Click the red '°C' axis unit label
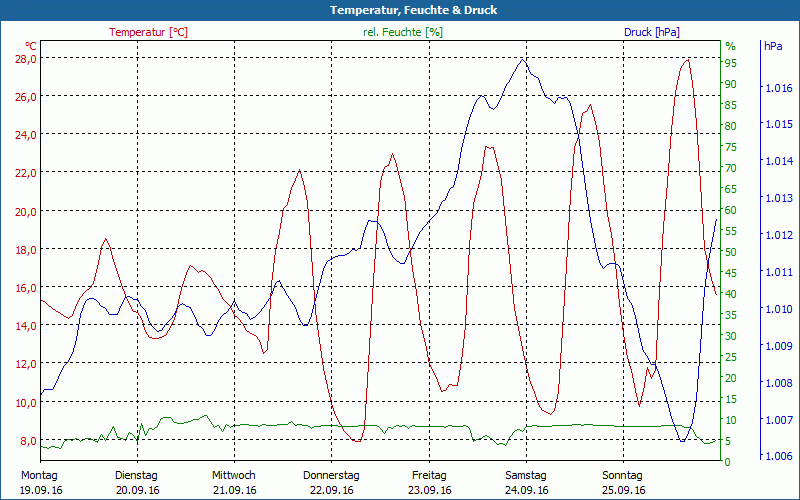The height and width of the screenshot is (500, 800). point(30,46)
